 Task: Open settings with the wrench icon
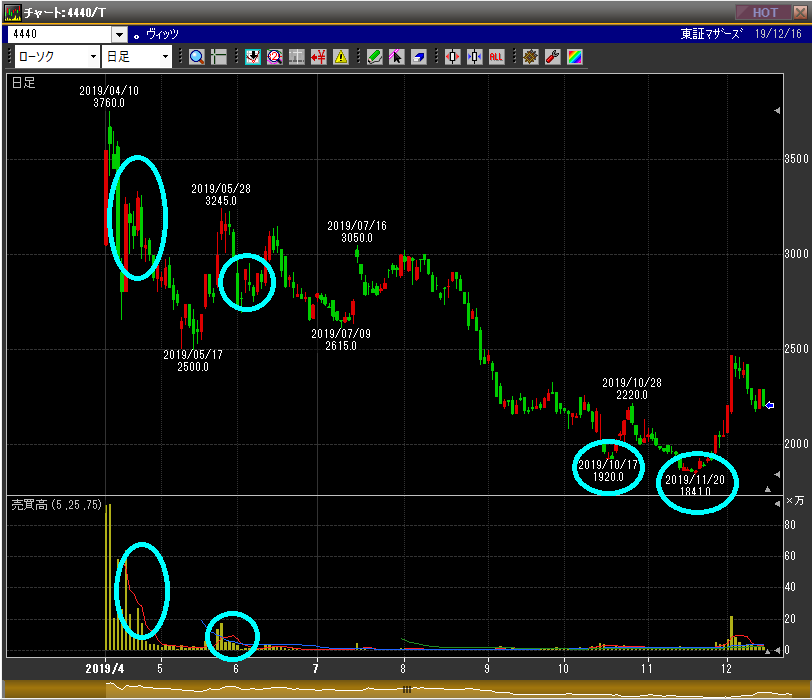pyautogui.click(x=552, y=57)
